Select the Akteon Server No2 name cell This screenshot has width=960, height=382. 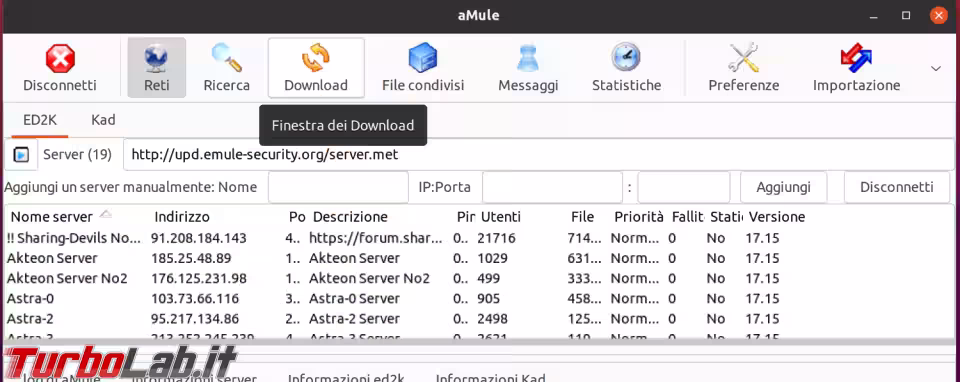67,279
